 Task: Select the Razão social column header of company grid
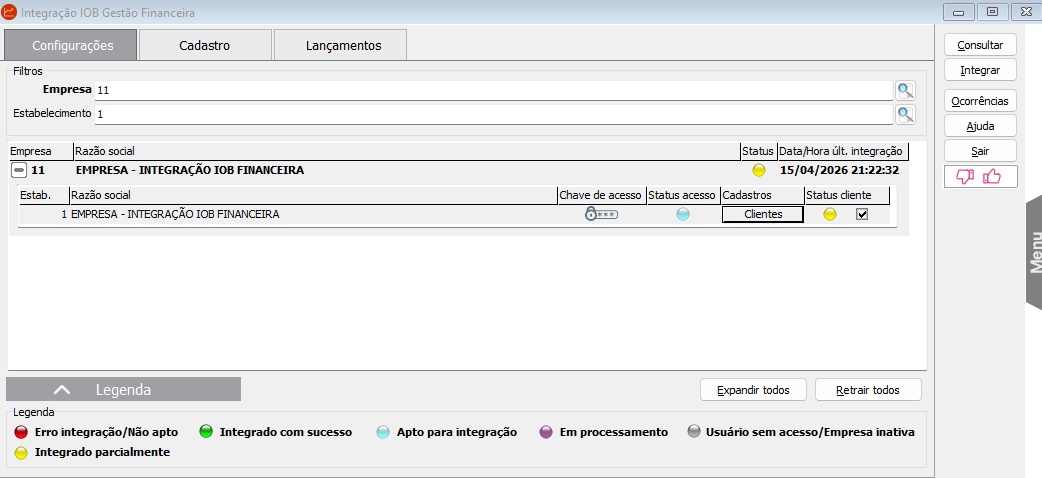407,152
